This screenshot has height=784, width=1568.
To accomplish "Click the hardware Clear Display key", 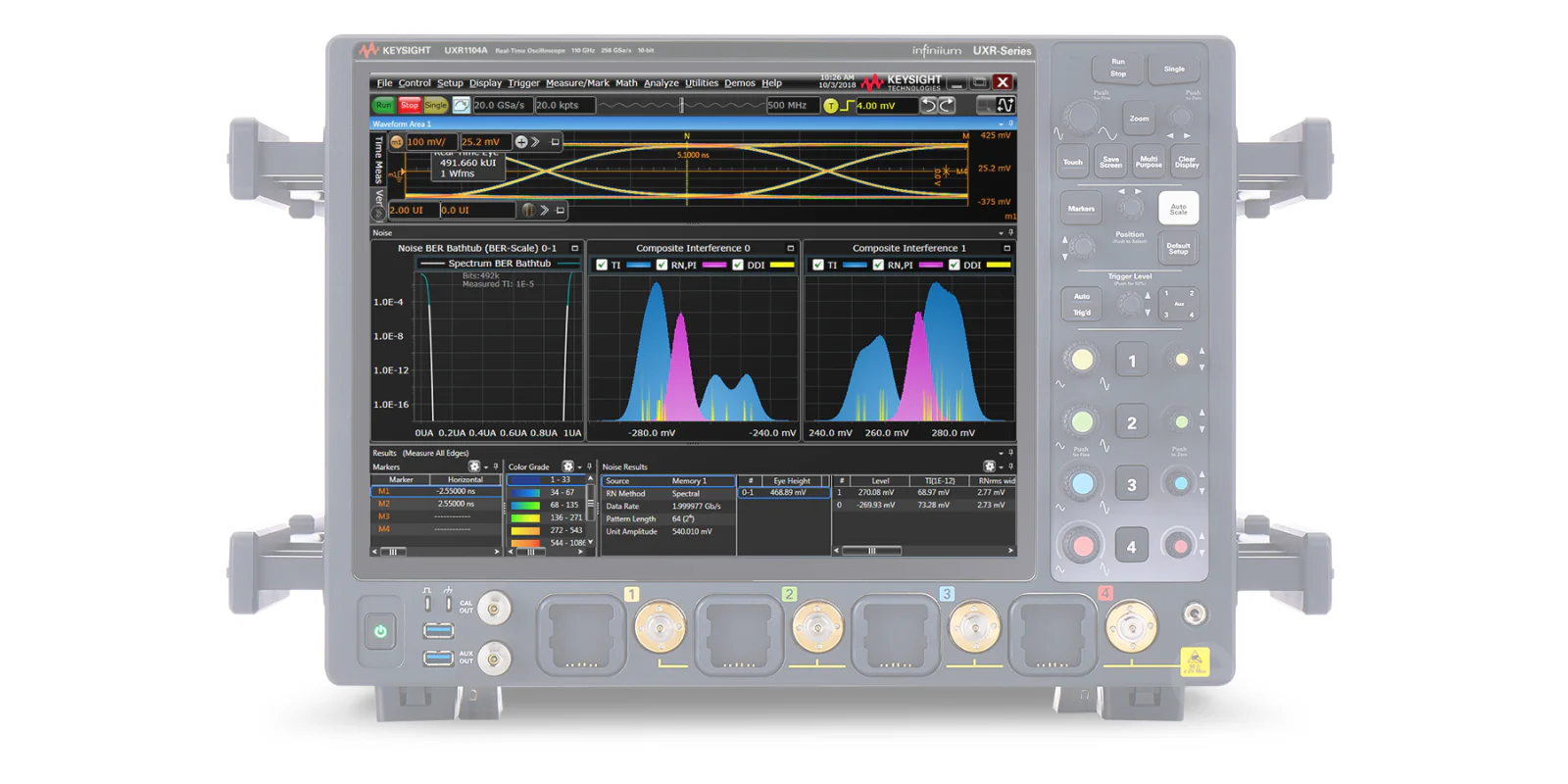I will [1187, 162].
